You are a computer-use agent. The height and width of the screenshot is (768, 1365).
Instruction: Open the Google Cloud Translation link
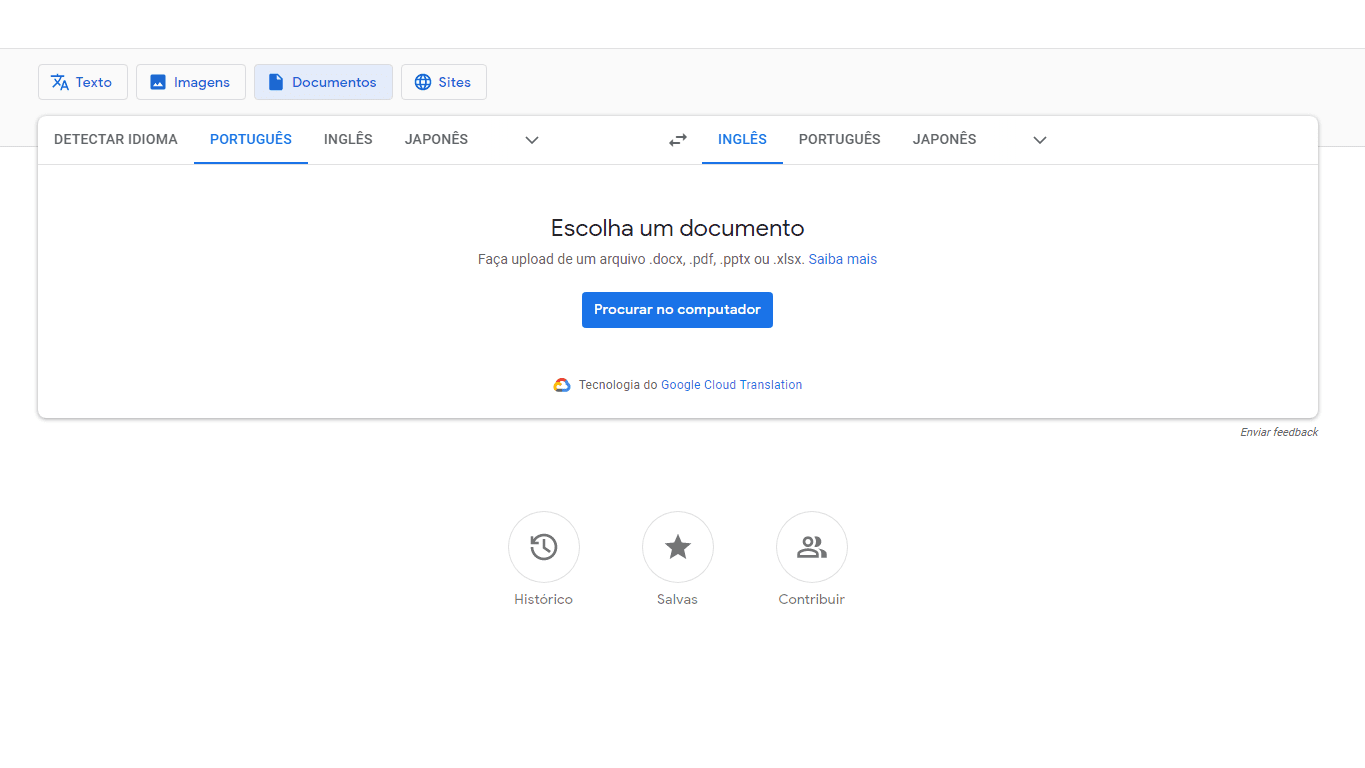[x=732, y=385]
